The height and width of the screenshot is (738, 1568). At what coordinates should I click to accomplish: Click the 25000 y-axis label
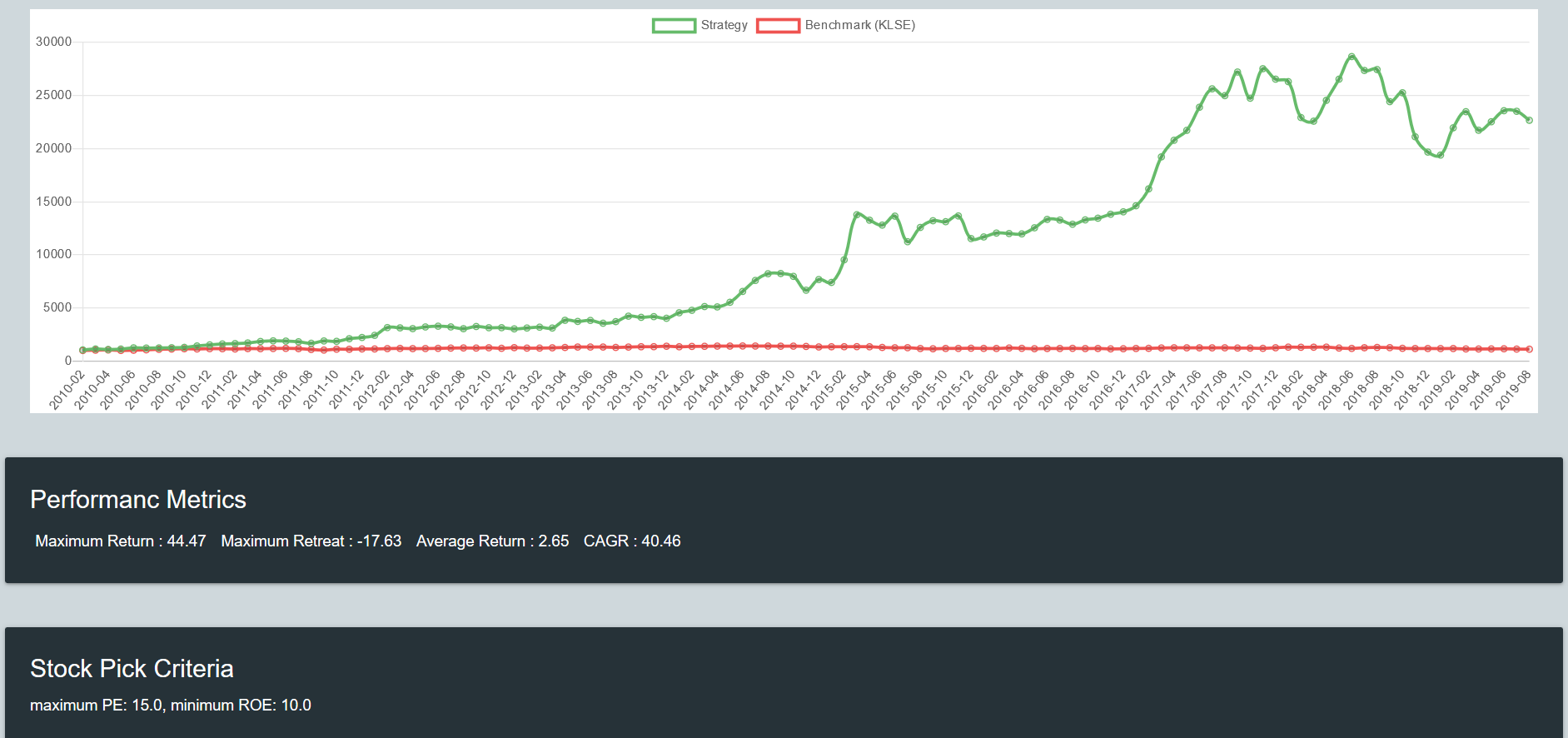click(54, 95)
